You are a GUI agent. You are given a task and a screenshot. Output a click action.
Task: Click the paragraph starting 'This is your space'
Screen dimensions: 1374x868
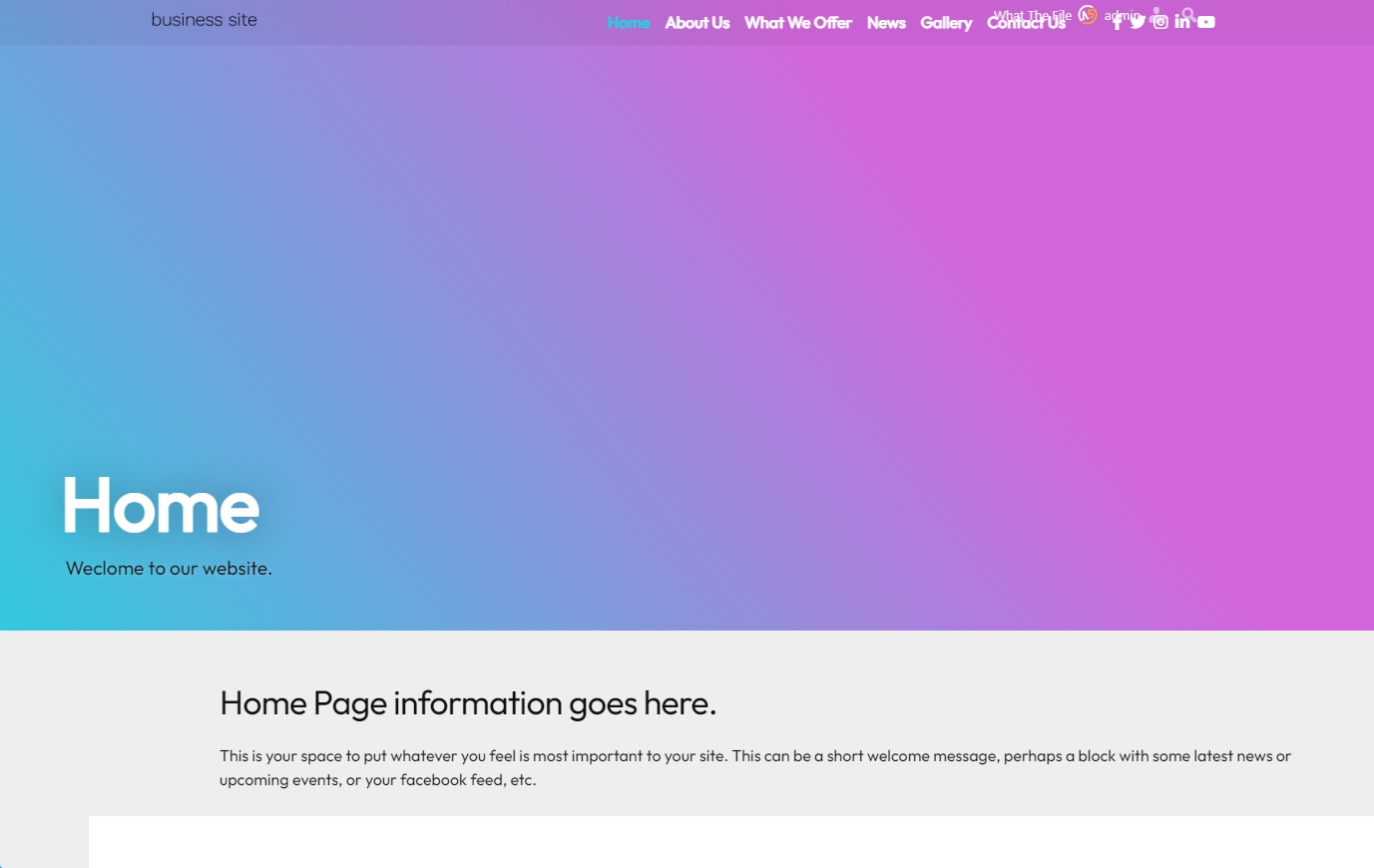point(755,768)
